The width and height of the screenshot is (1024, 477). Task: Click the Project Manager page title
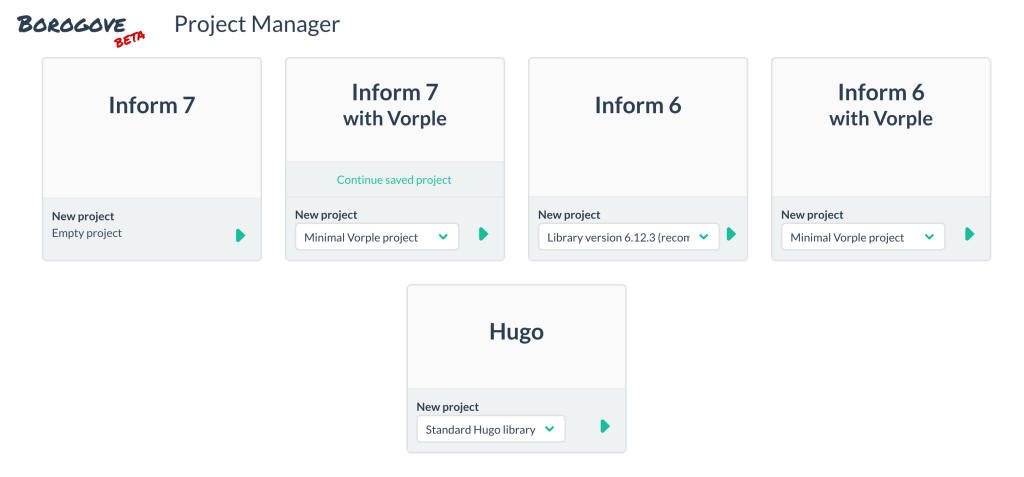click(257, 24)
